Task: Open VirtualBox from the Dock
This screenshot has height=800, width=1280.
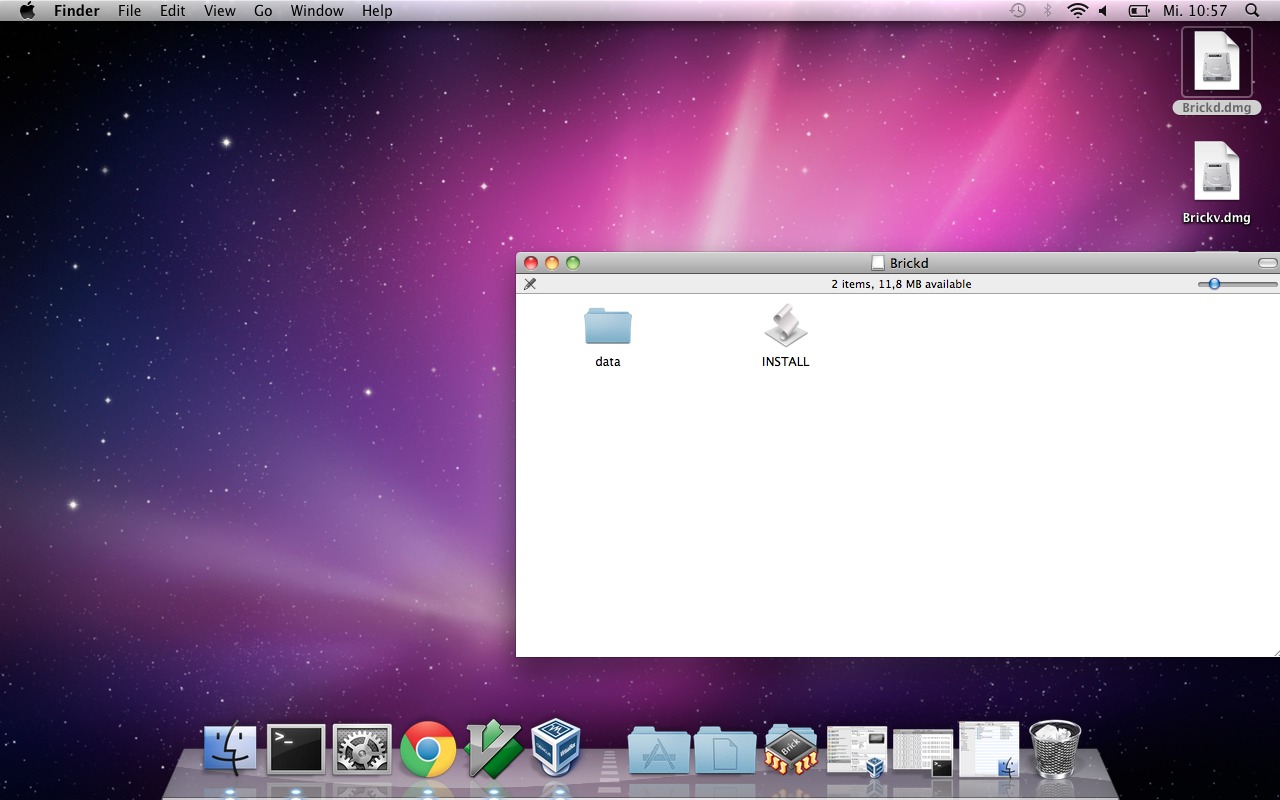Action: pos(556,749)
